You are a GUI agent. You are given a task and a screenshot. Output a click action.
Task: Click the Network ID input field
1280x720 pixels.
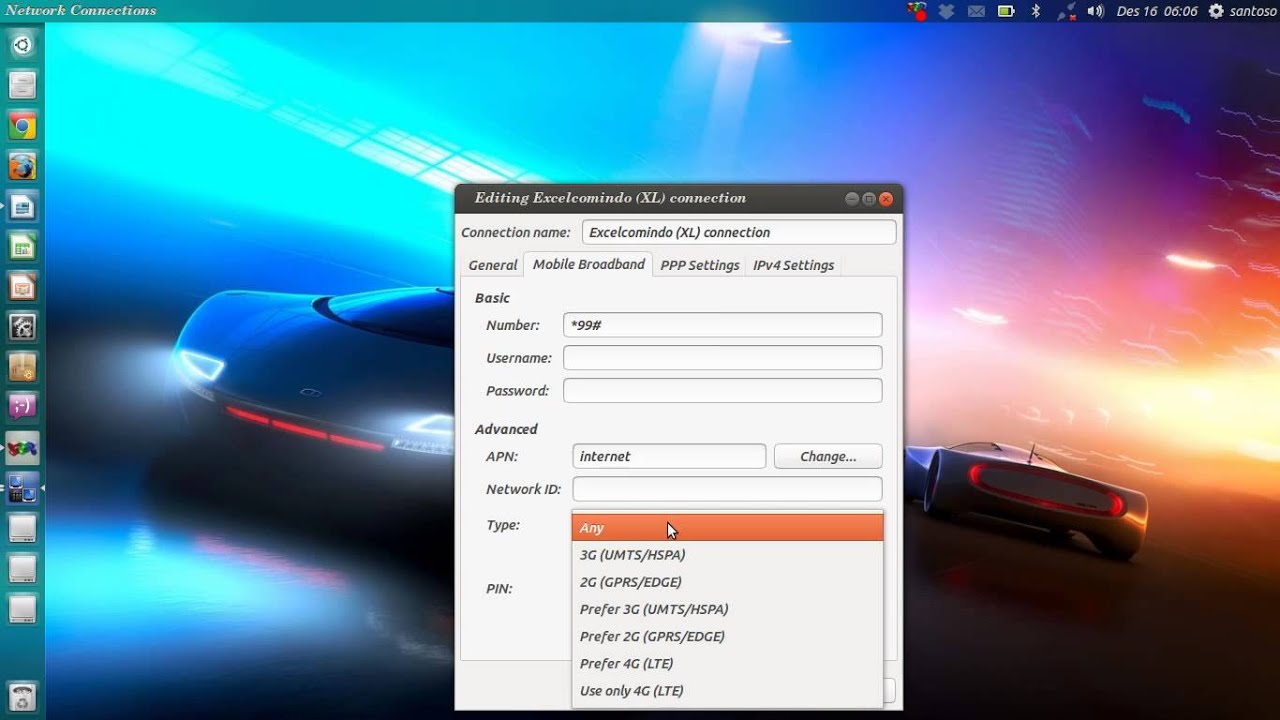tap(727, 489)
